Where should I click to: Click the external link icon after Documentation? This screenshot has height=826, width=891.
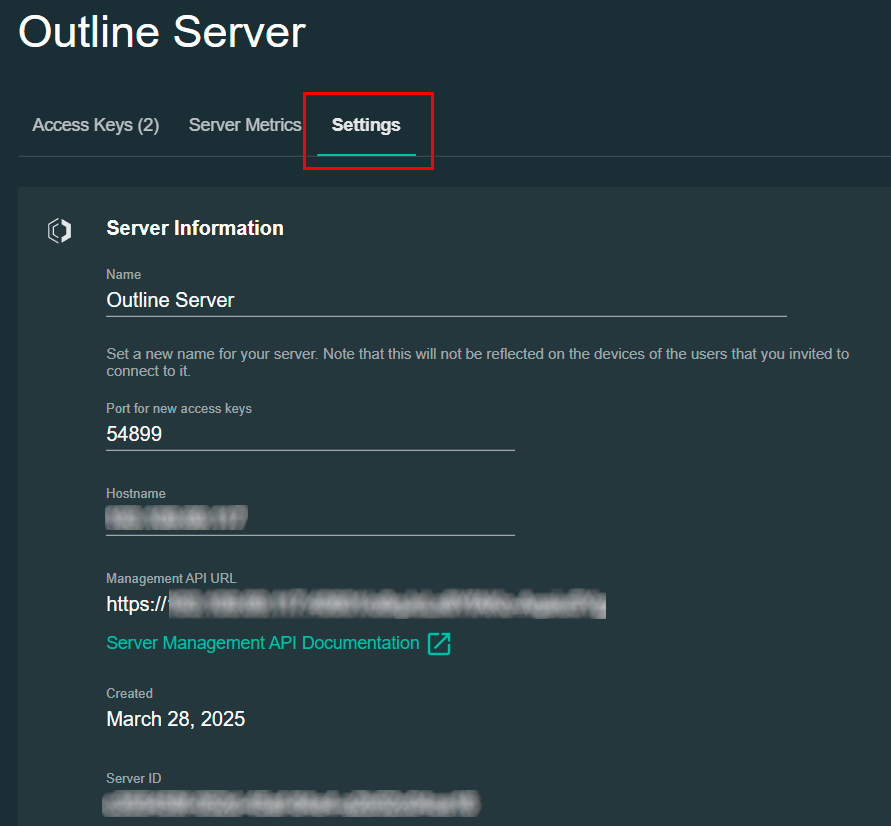click(x=439, y=644)
